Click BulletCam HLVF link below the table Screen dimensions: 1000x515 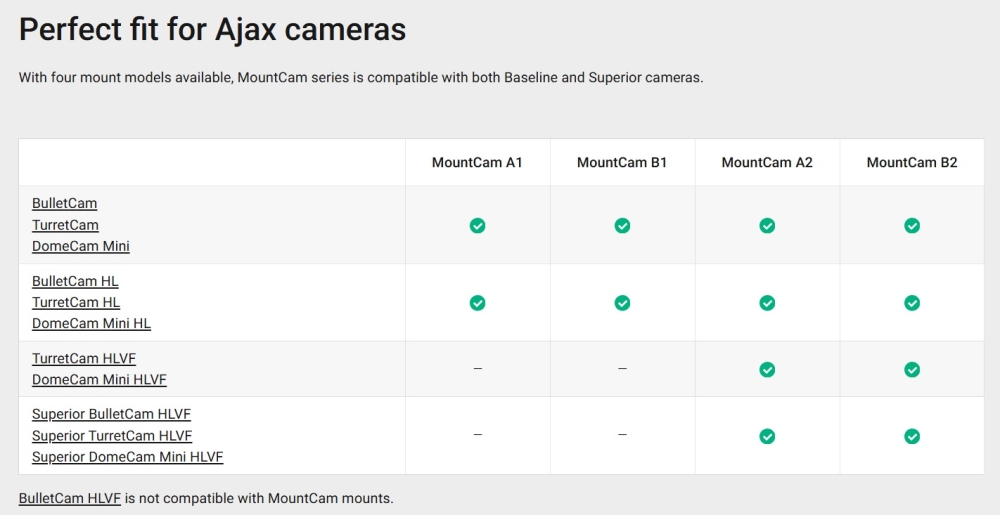coord(70,497)
